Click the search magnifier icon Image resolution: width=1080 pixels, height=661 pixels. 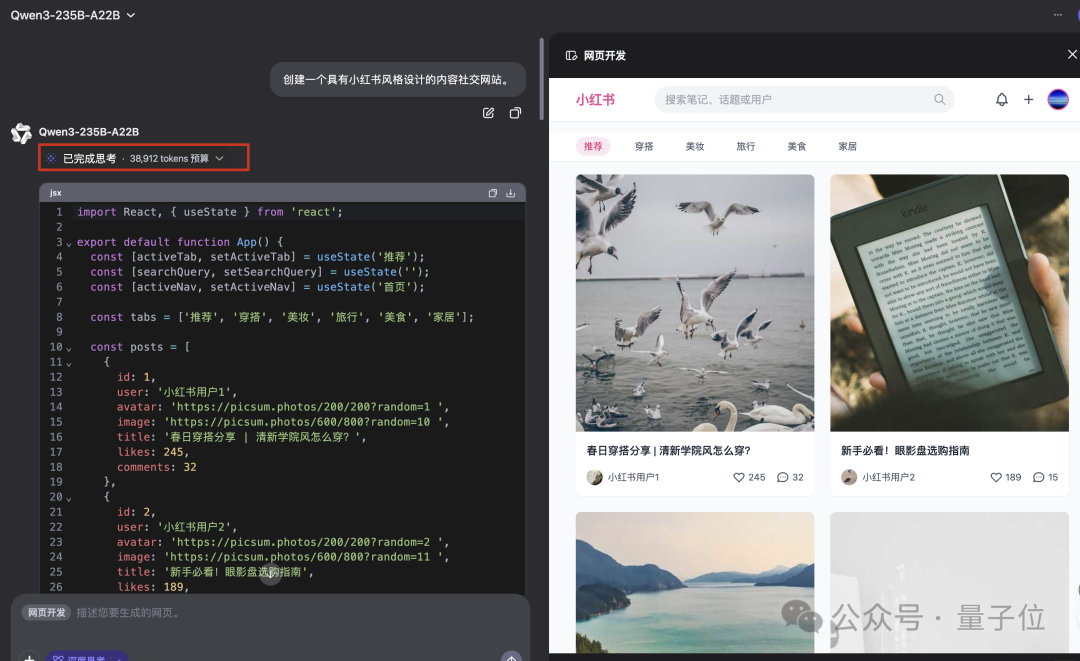[x=939, y=100]
